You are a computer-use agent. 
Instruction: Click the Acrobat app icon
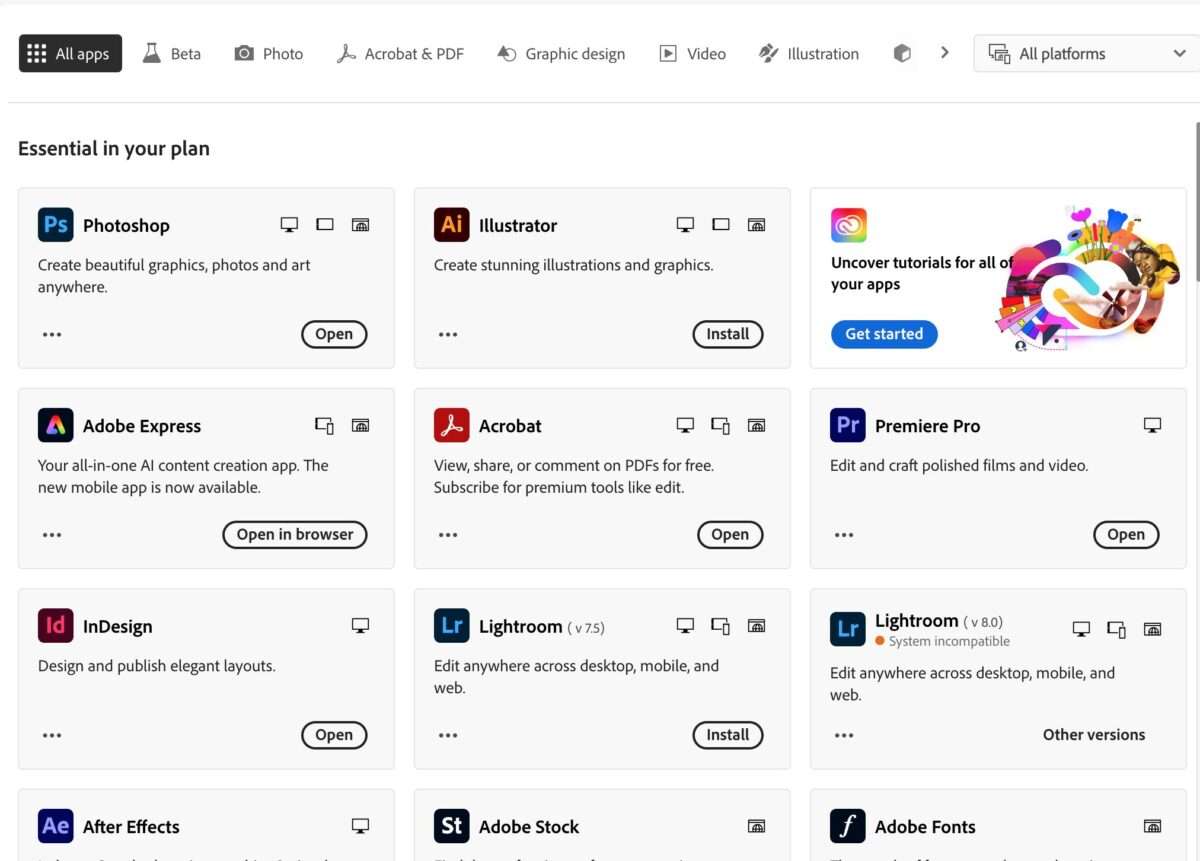pos(452,425)
